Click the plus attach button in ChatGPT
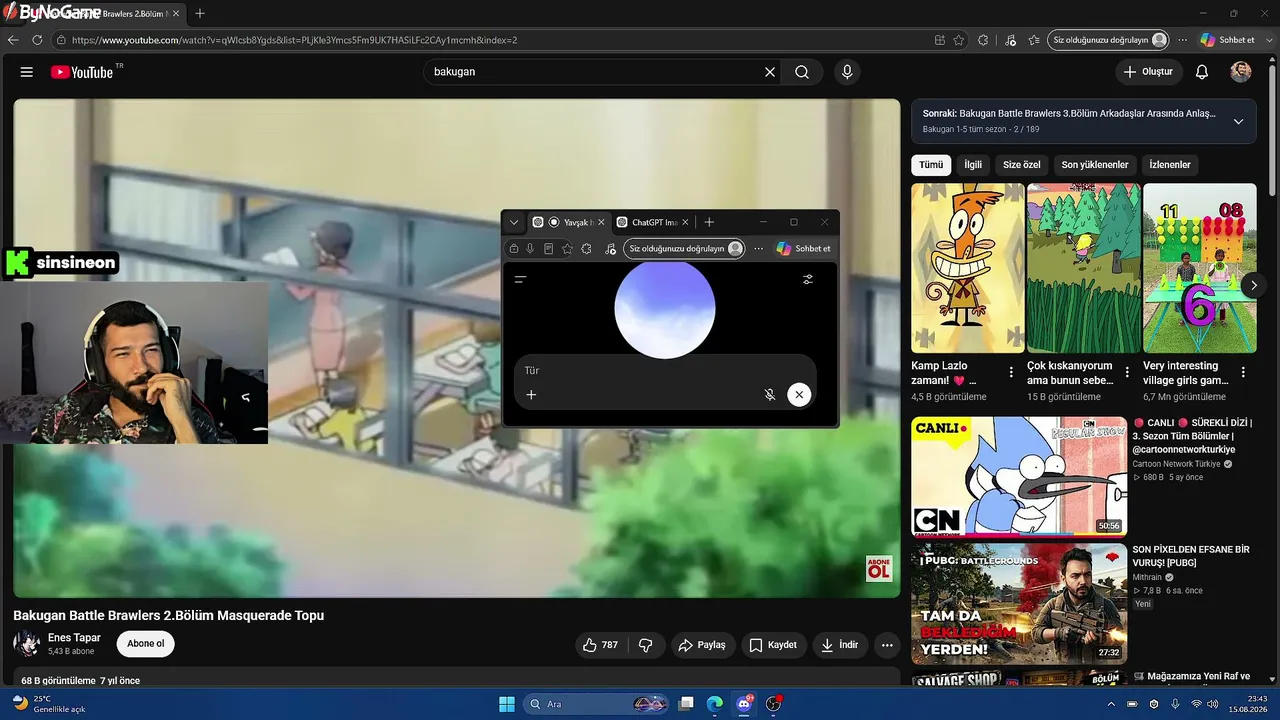1280x720 pixels. pyautogui.click(x=531, y=395)
